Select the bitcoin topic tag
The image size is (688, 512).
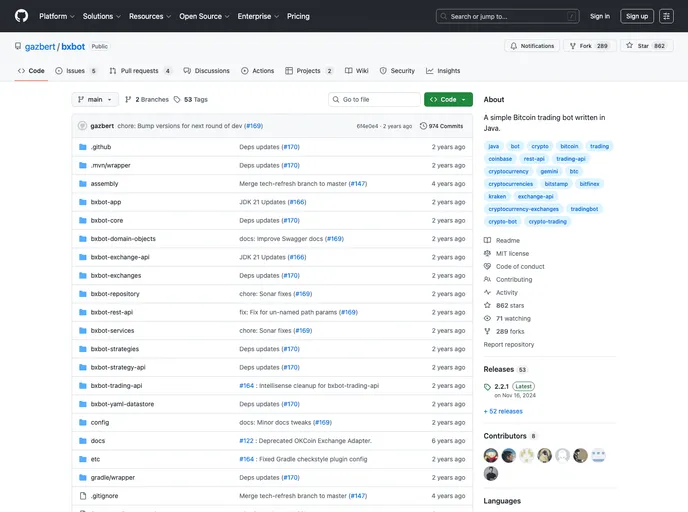tap(569, 146)
